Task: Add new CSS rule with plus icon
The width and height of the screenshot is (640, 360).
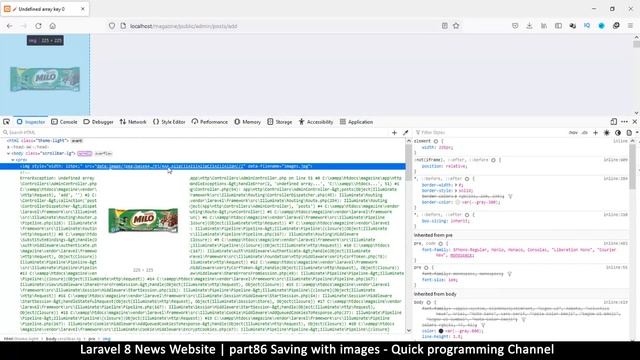Action: 596,133
